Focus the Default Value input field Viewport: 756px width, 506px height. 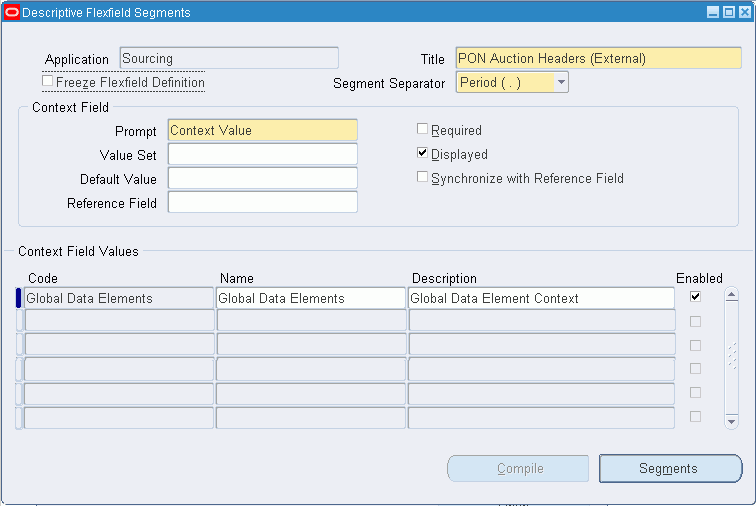[x=263, y=178]
